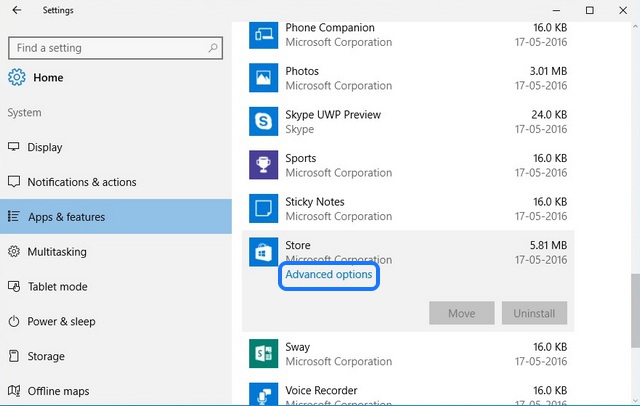This screenshot has width=640, height=406.
Task: Select the Sticky Notes app name
Action: tap(315, 202)
